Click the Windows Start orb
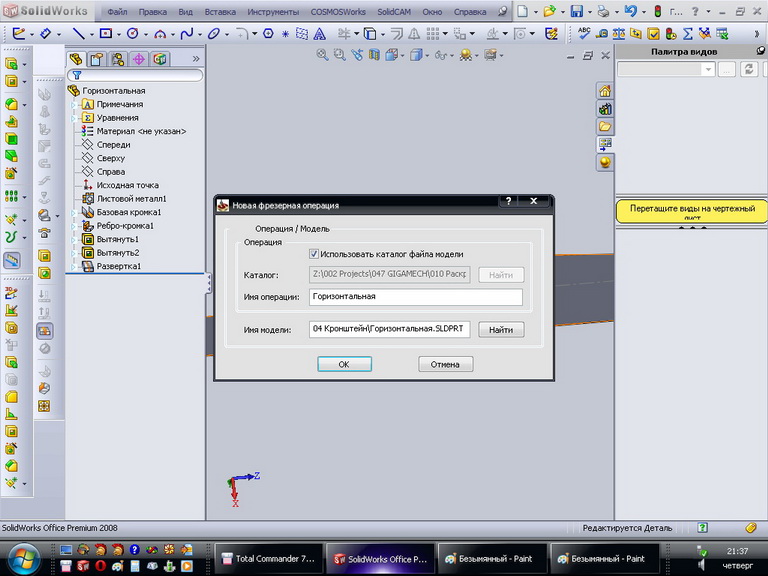The height and width of the screenshot is (576, 768). 24,559
